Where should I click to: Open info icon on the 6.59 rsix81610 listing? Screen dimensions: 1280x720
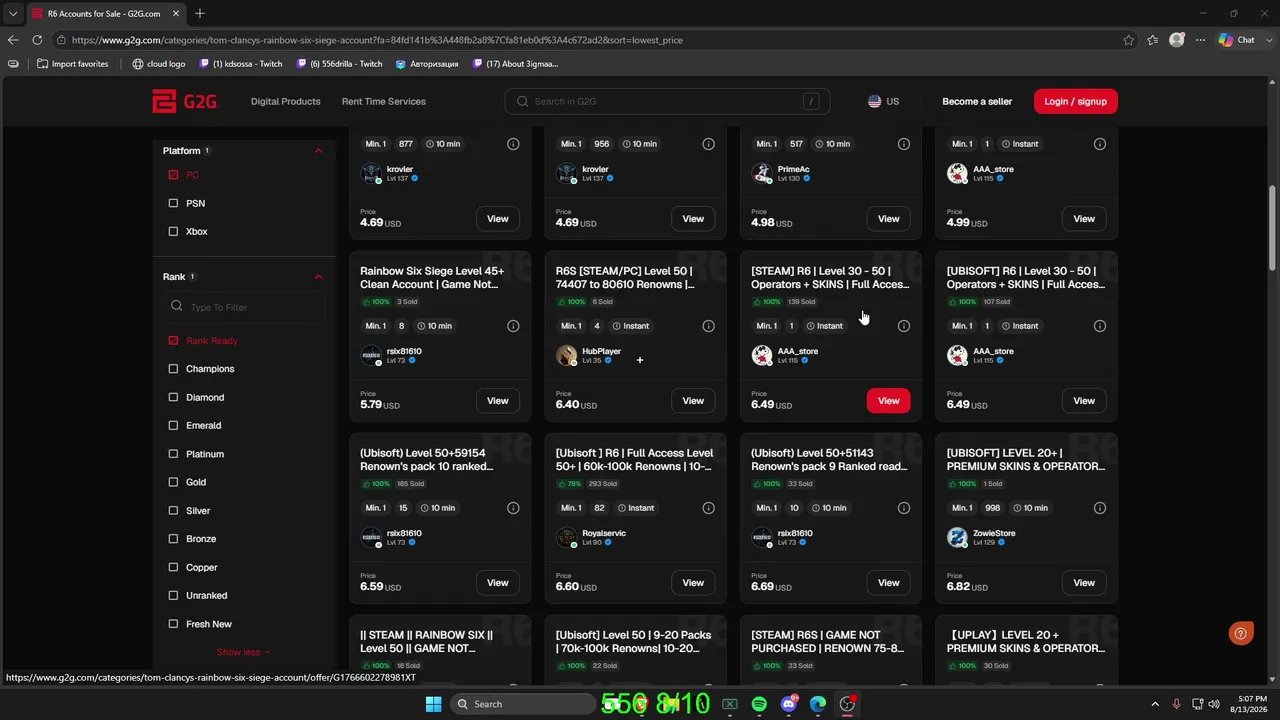513,508
